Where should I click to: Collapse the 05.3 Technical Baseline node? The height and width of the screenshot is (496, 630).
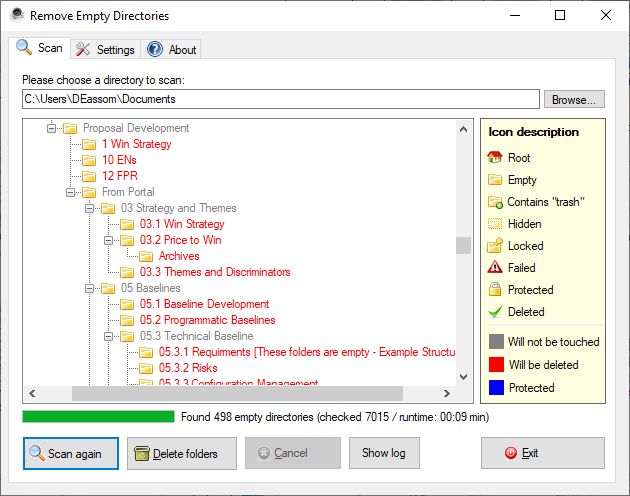point(108,336)
